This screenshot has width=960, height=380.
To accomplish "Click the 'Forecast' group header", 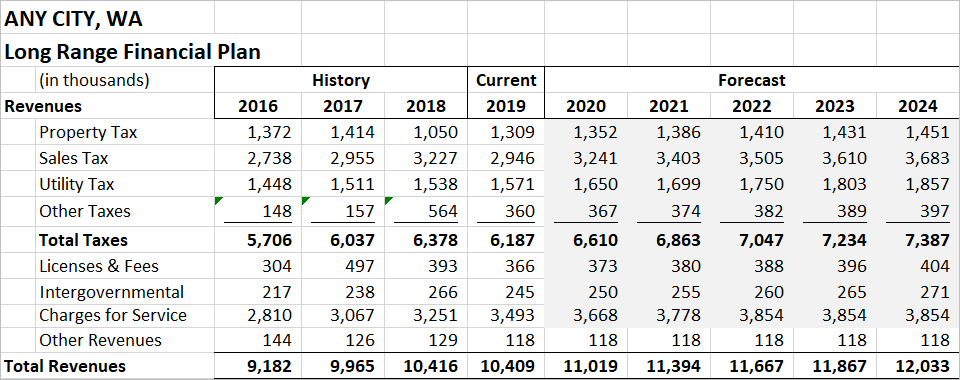I will click(x=751, y=80).
